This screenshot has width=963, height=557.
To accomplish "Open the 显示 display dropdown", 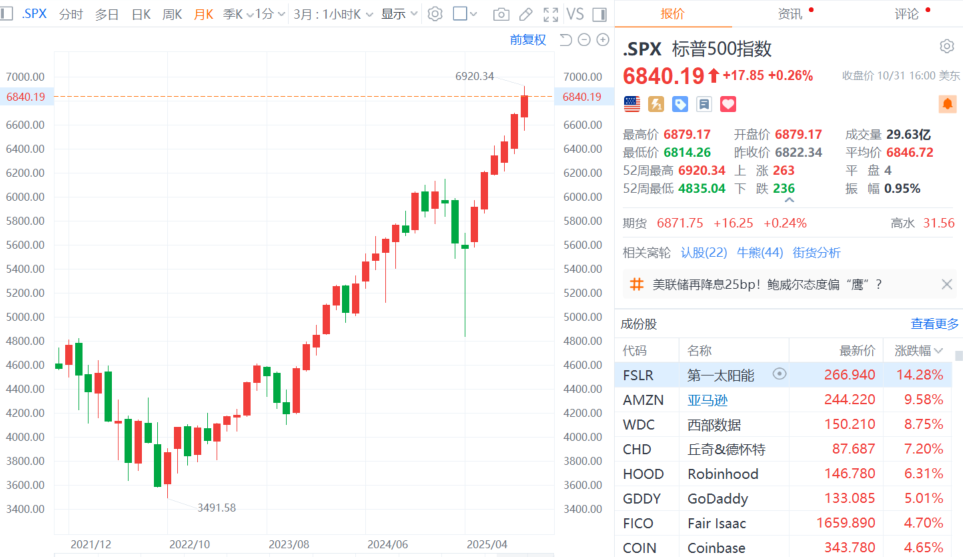I will click(x=399, y=14).
